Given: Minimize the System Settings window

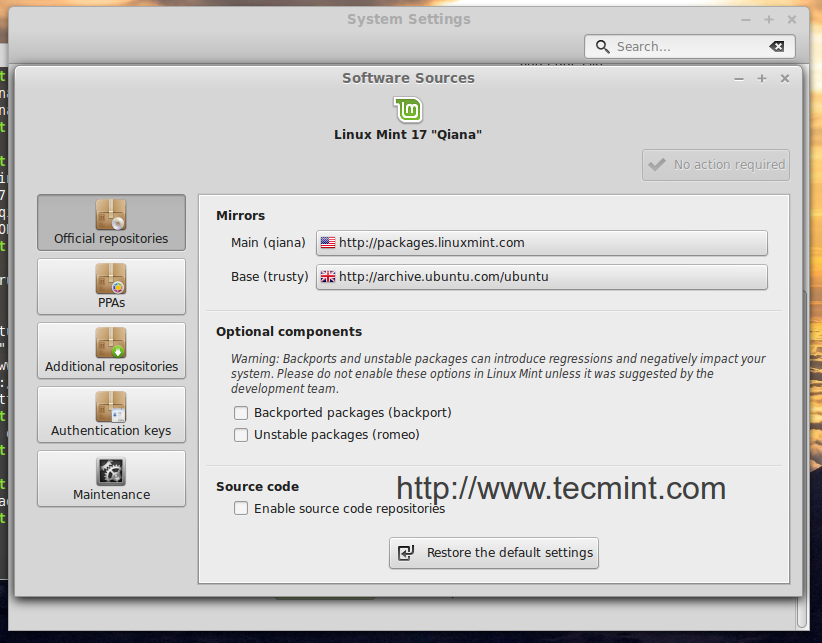Looking at the screenshot, I should coord(746,20).
